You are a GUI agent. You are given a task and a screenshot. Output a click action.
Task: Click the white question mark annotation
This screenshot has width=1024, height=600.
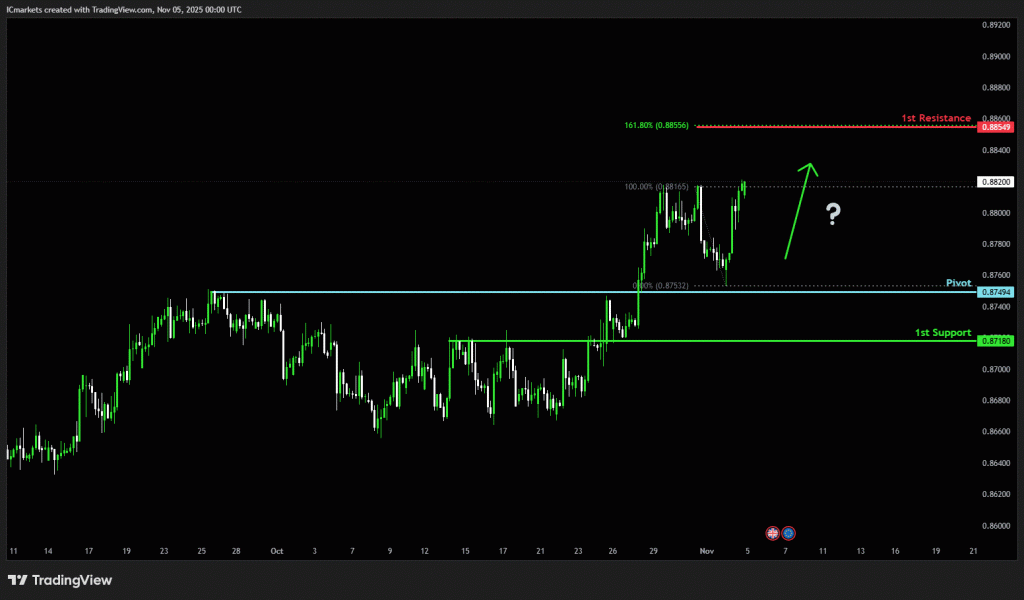(833, 213)
